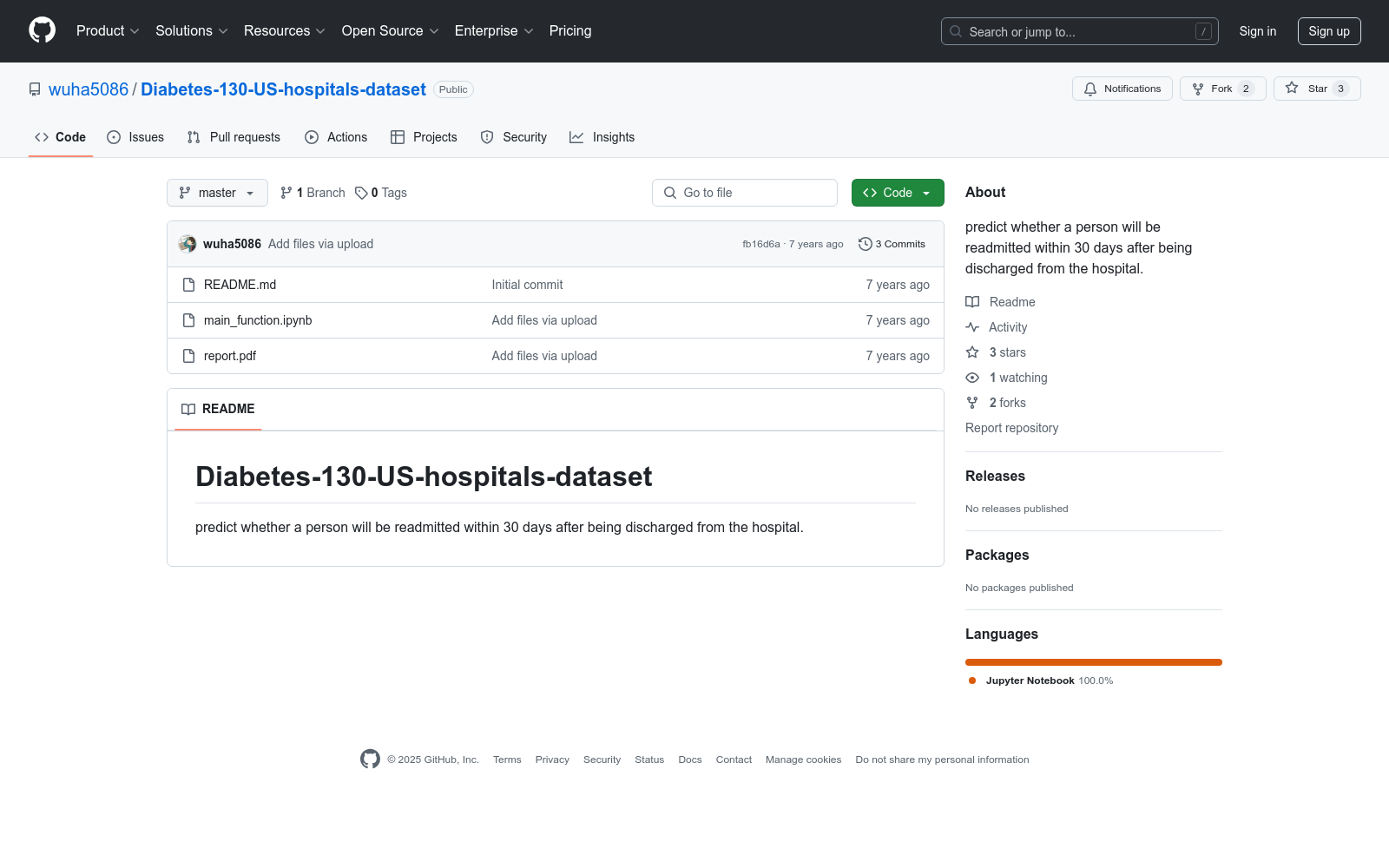Viewport: 1389px width, 868px height.
Task: Focus the Search or jump to field
Action: (1080, 31)
